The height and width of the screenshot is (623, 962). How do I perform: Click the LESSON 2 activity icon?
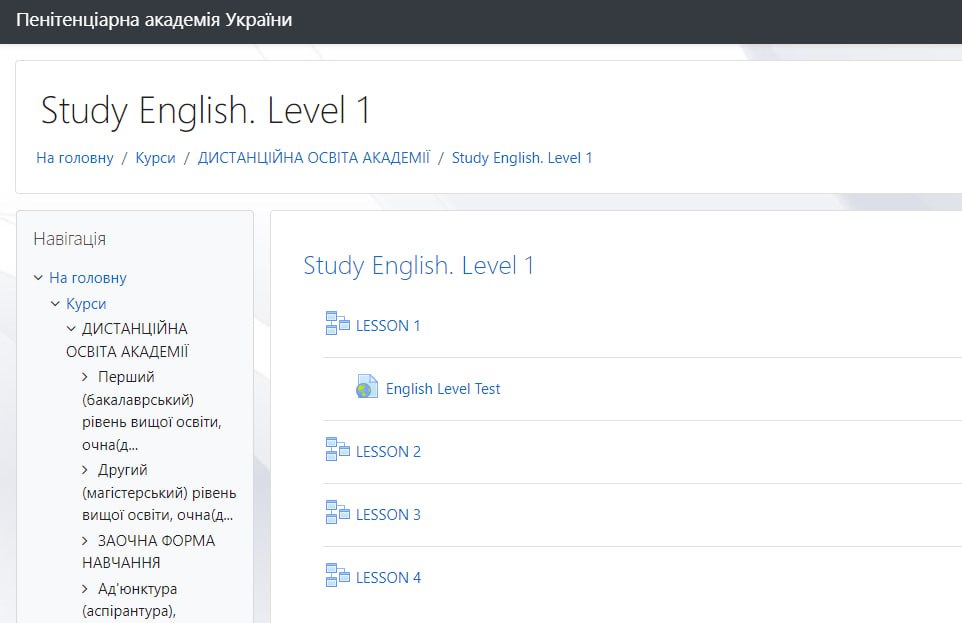(337, 449)
